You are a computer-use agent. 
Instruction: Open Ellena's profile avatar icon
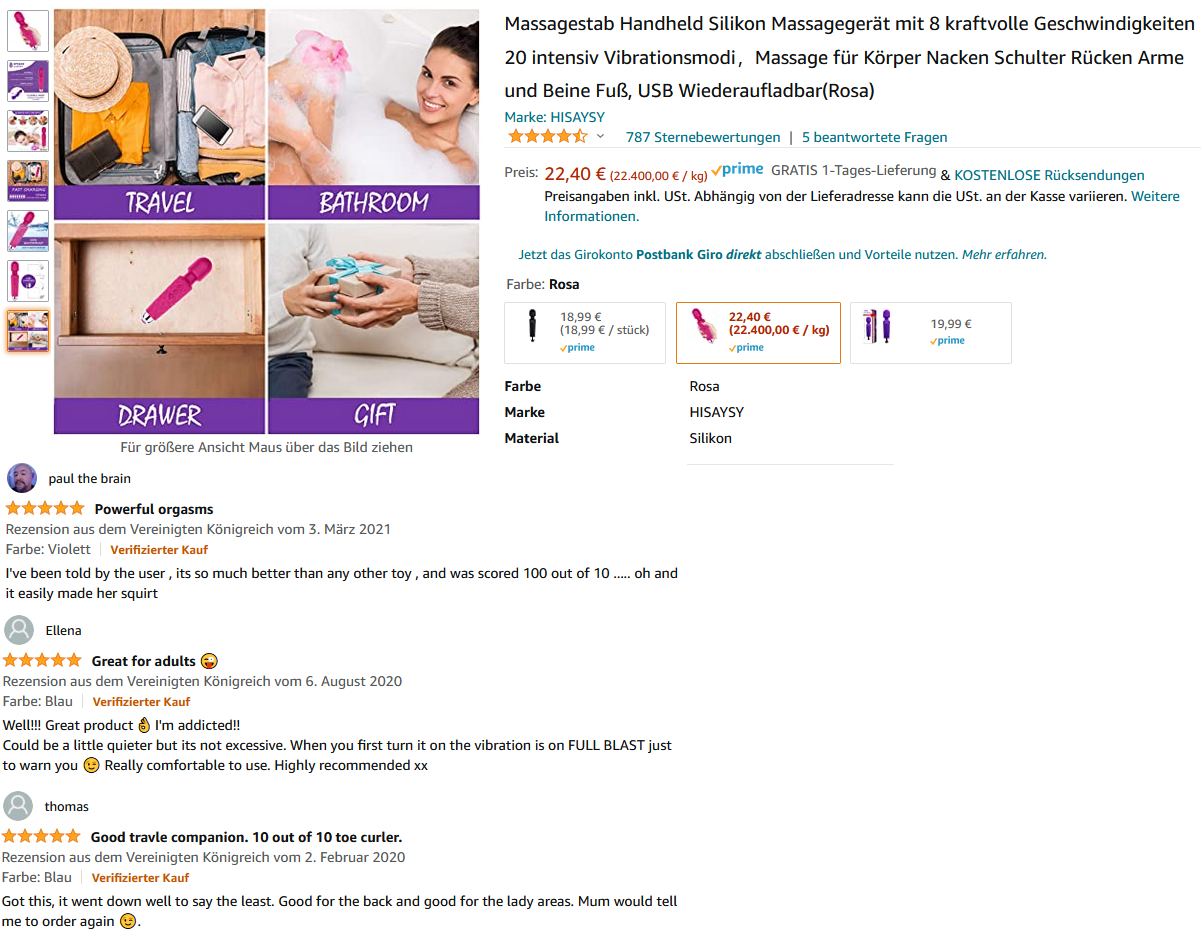tap(19, 630)
